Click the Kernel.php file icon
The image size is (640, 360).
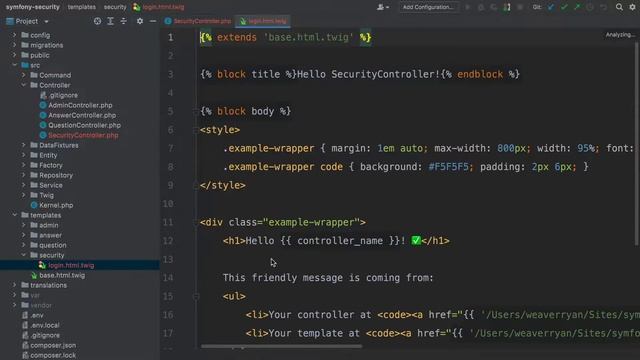tap(34, 205)
